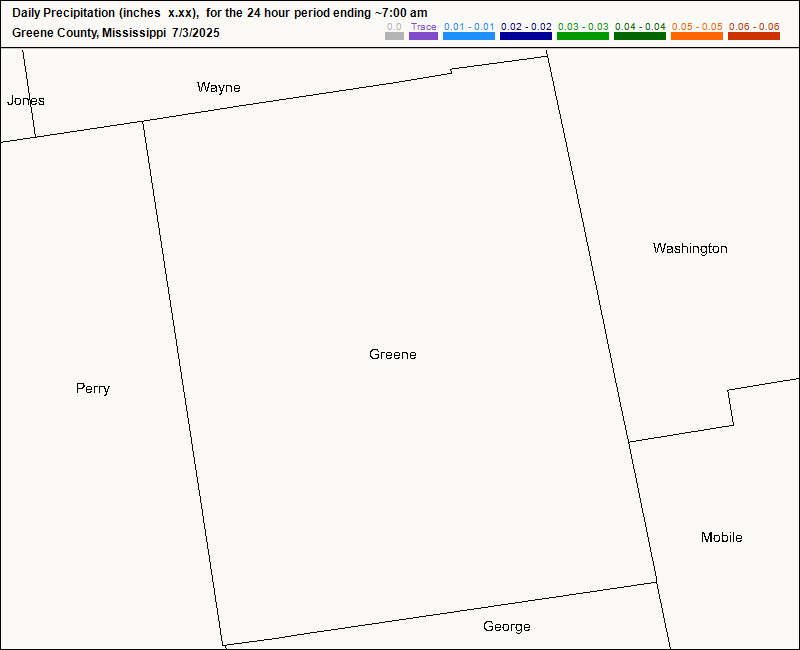800x650 pixels.
Task: Click the Perry county label
Action: (93, 389)
